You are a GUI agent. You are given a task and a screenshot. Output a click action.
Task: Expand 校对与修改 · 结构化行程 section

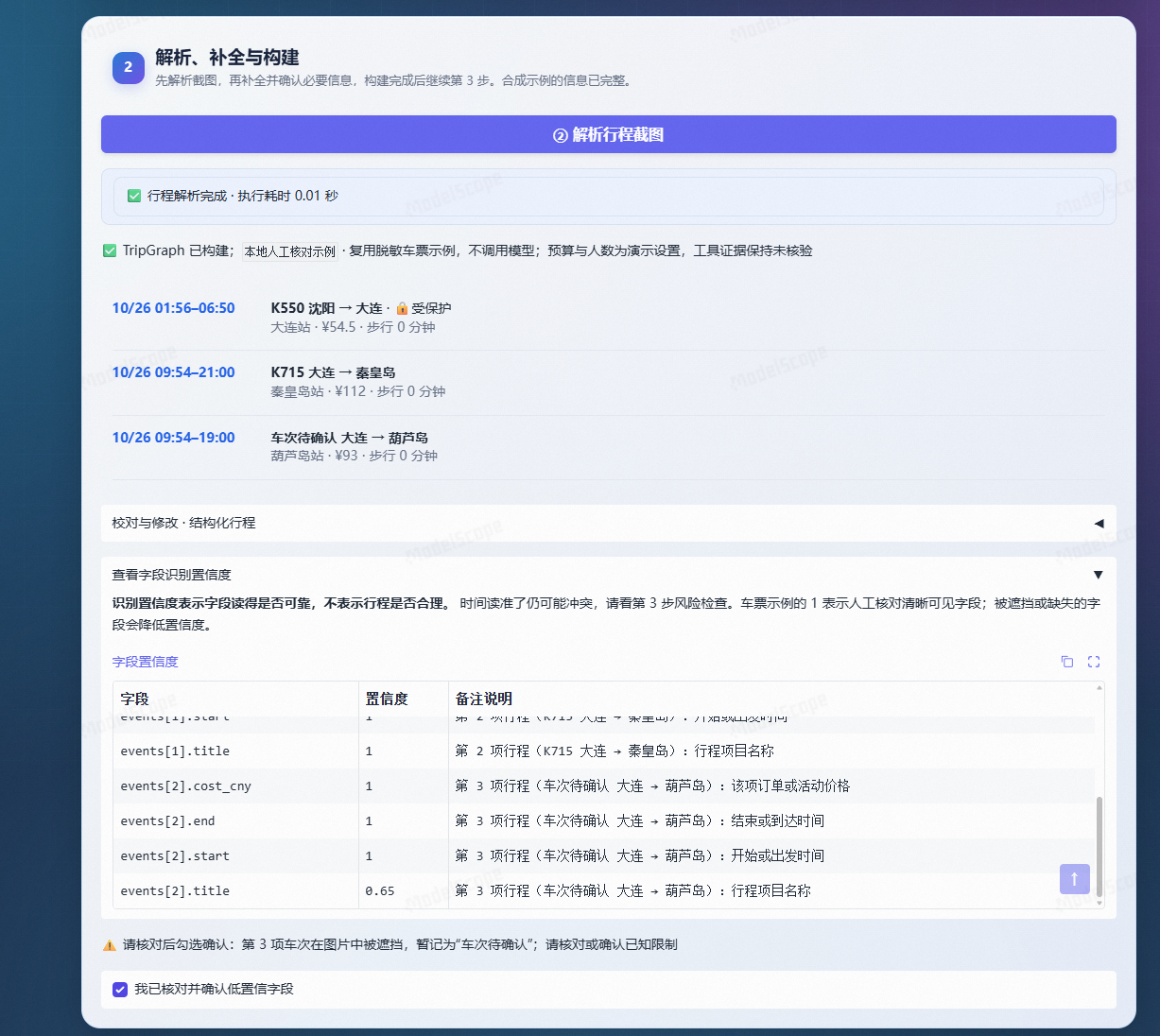pos(609,523)
